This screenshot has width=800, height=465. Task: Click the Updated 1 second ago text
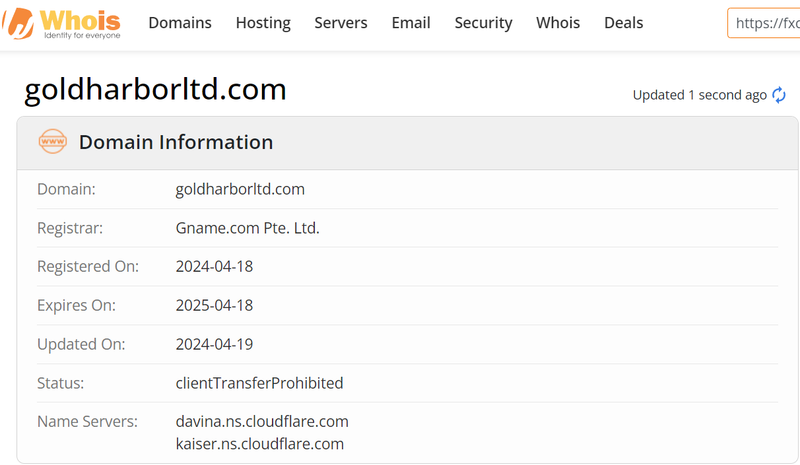click(699, 95)
